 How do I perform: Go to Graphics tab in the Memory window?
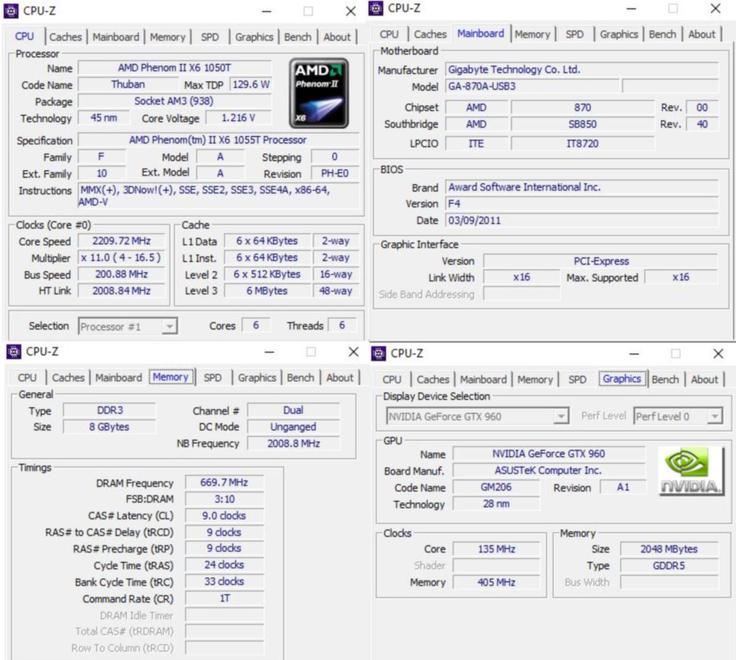257,378
